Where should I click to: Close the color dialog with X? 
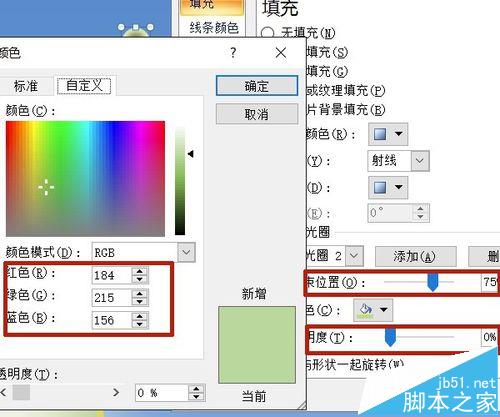click(x=281, y=52)
